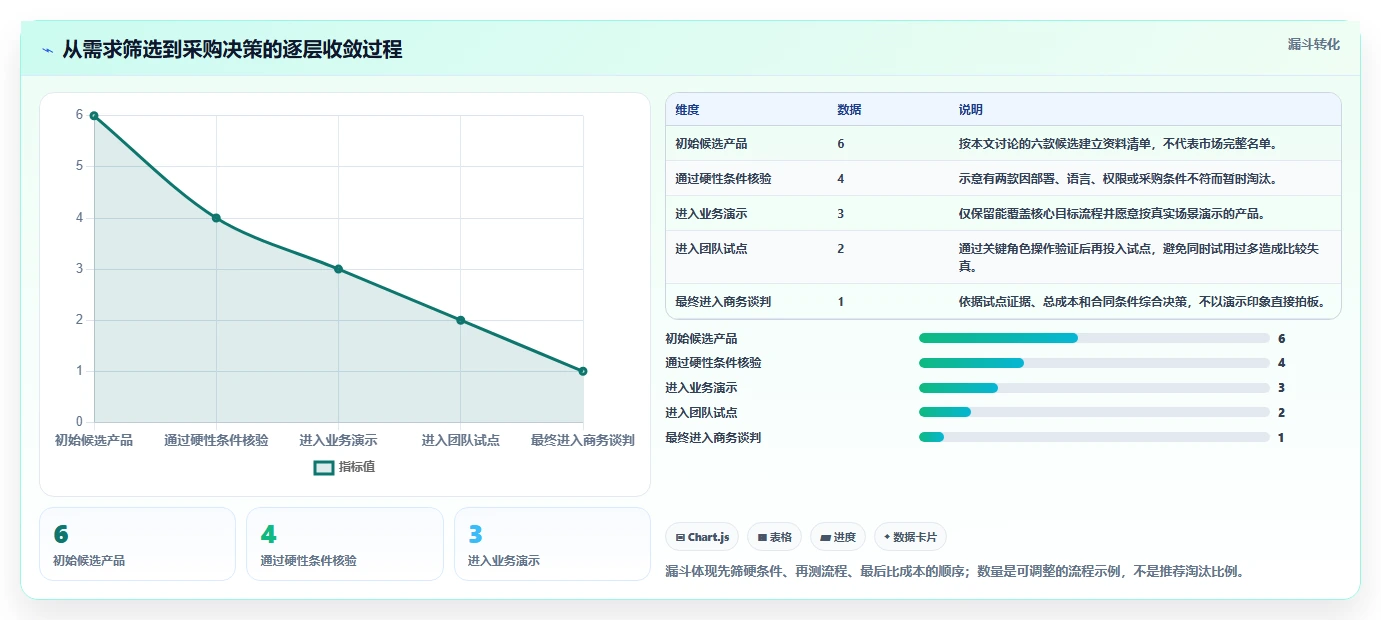
Task: Click x-axis label 初始候选产品
Action: tap(94, 440)
